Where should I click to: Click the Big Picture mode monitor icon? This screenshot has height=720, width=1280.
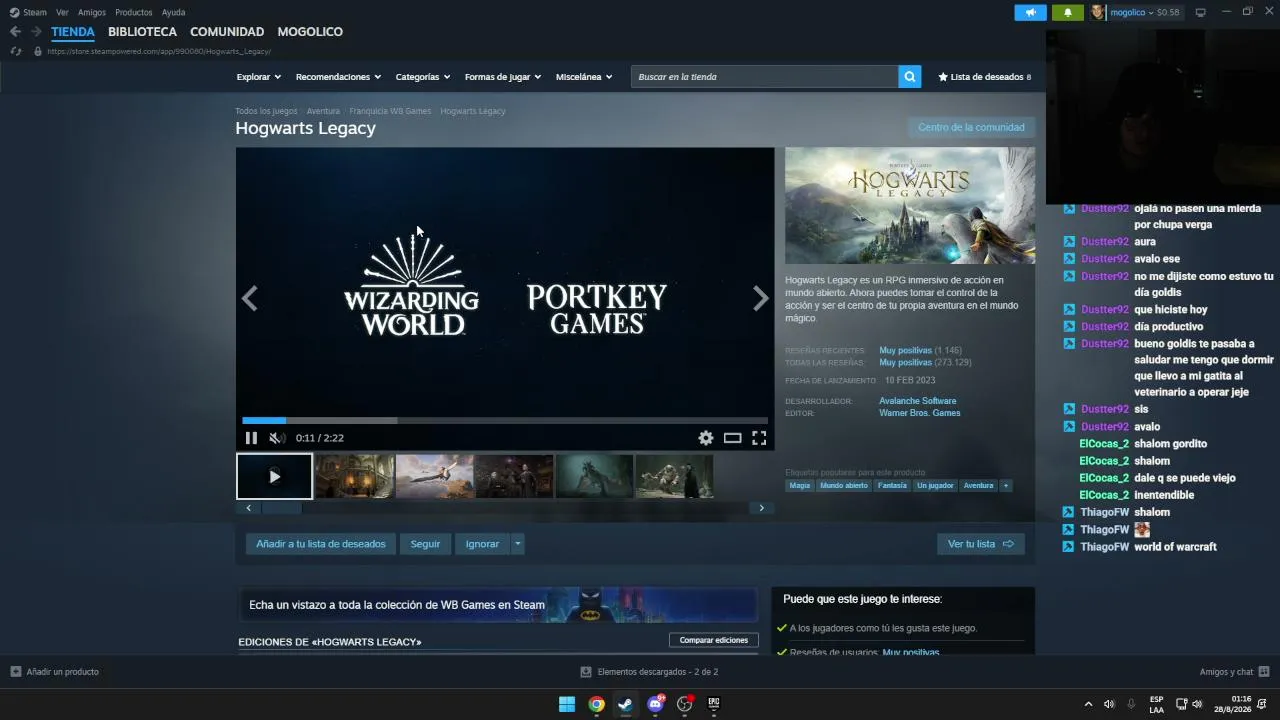(1200, 12)
